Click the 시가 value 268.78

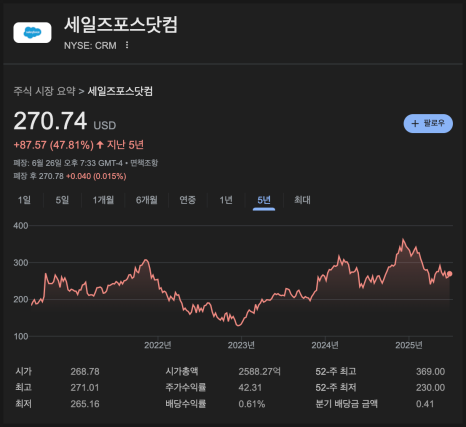[x=85, y=372]
